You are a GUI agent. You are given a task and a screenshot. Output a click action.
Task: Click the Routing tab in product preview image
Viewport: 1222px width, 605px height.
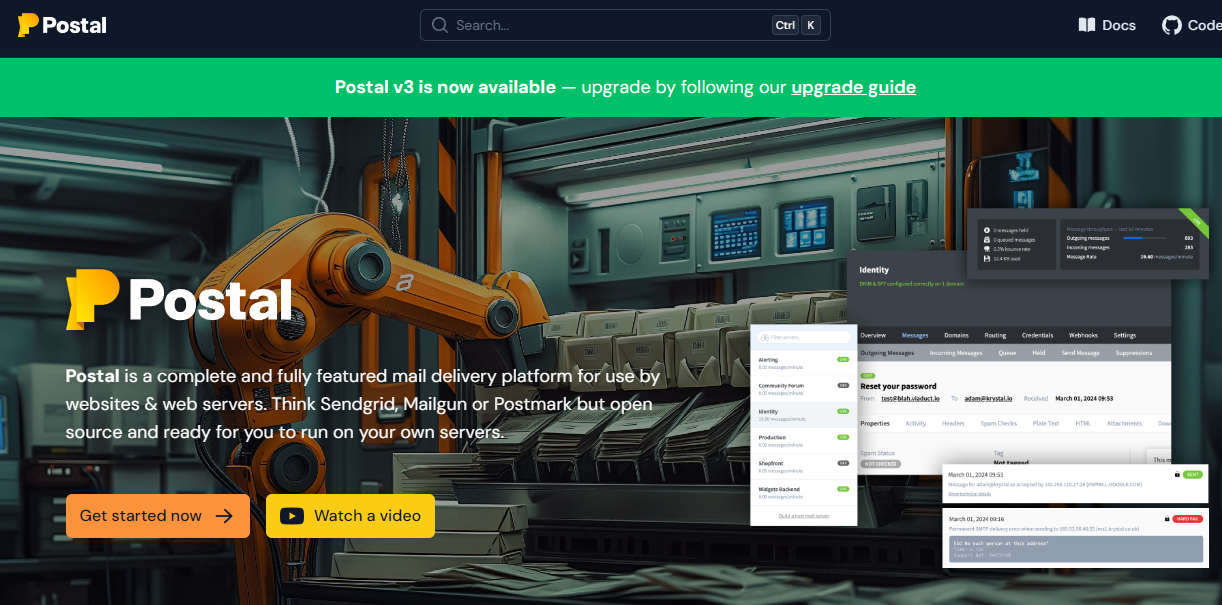(x=995, y=335)
